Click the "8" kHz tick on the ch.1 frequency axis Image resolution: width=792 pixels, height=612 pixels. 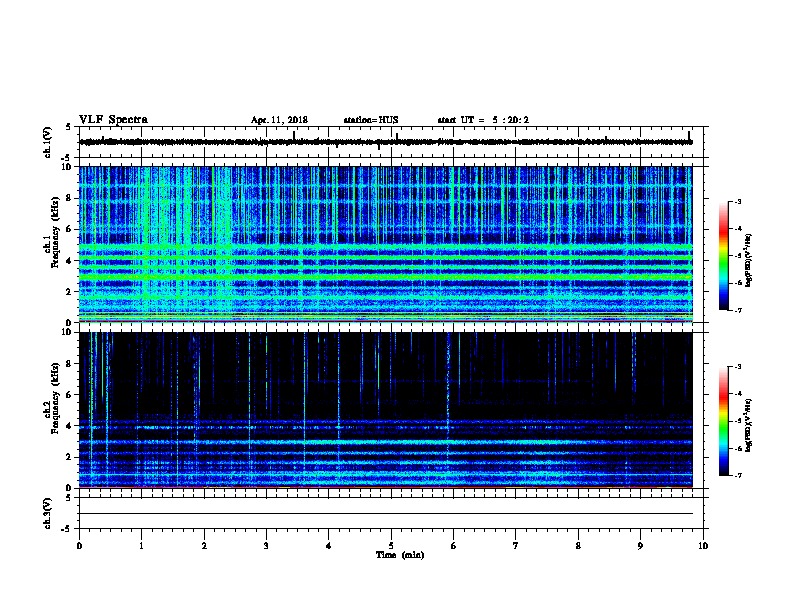70,198
